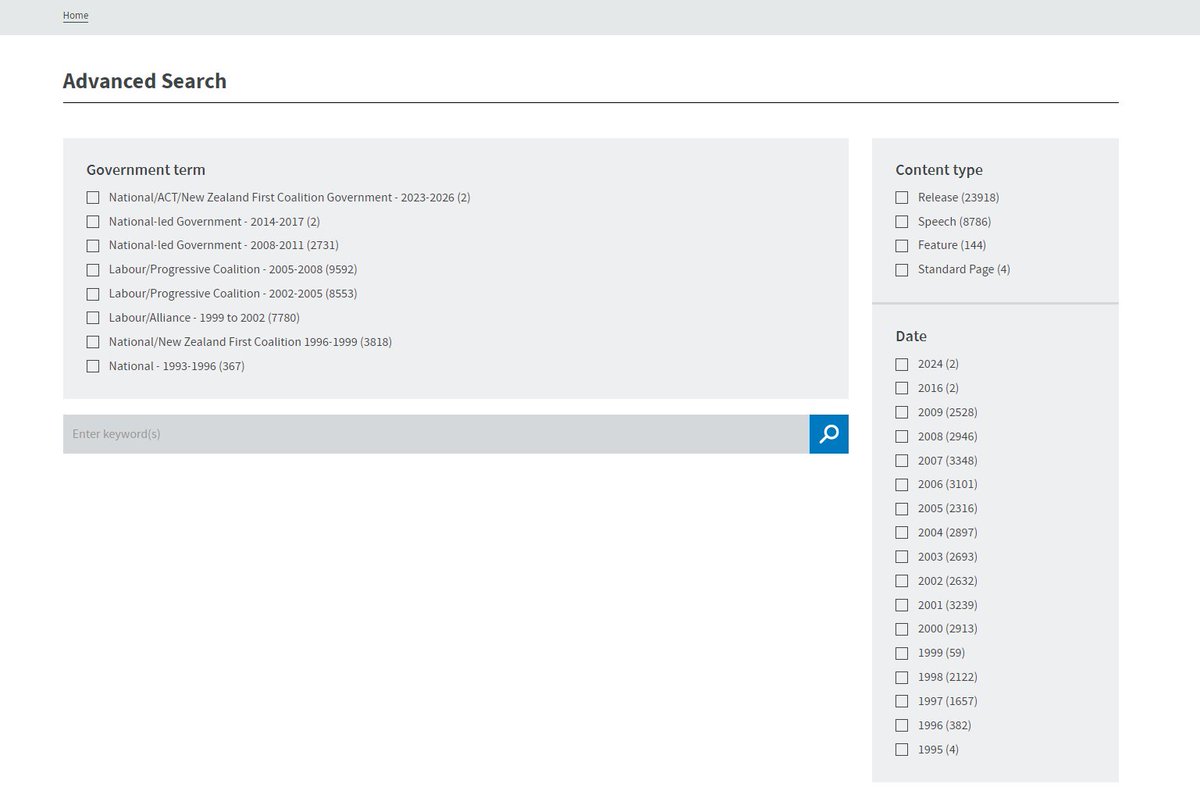The width and height of the screenshot is (1200, 805).
Task: Select the 2002 date checkbox
Action: click(902, 581)
